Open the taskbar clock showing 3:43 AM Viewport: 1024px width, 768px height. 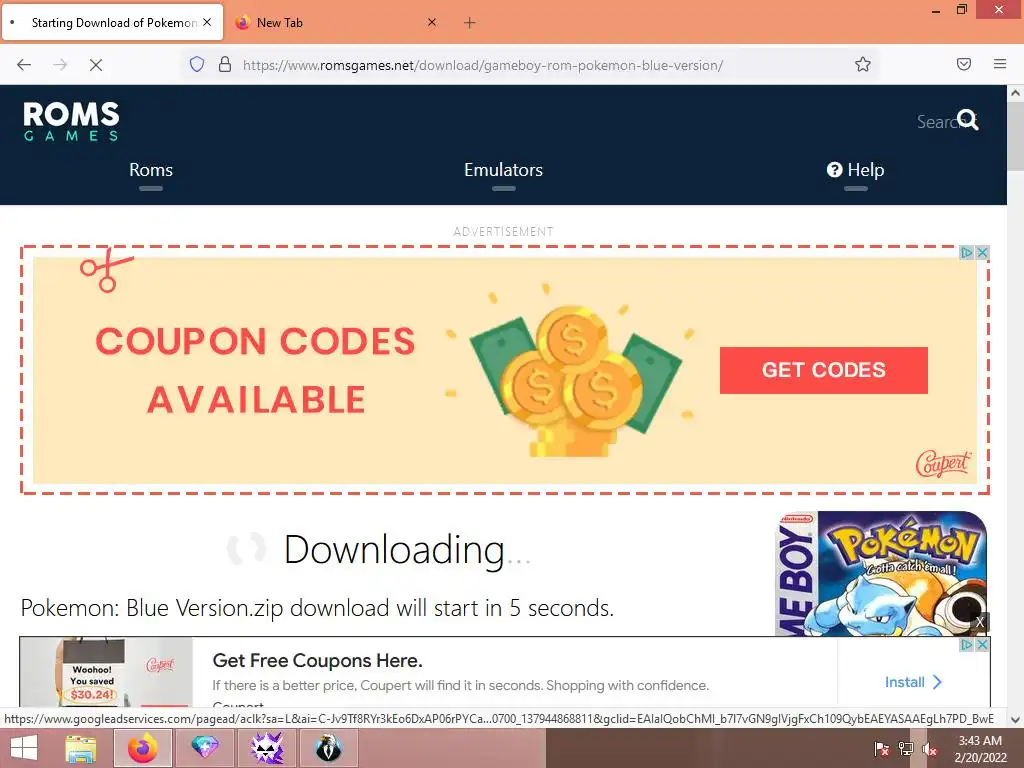tap(980, 748)
